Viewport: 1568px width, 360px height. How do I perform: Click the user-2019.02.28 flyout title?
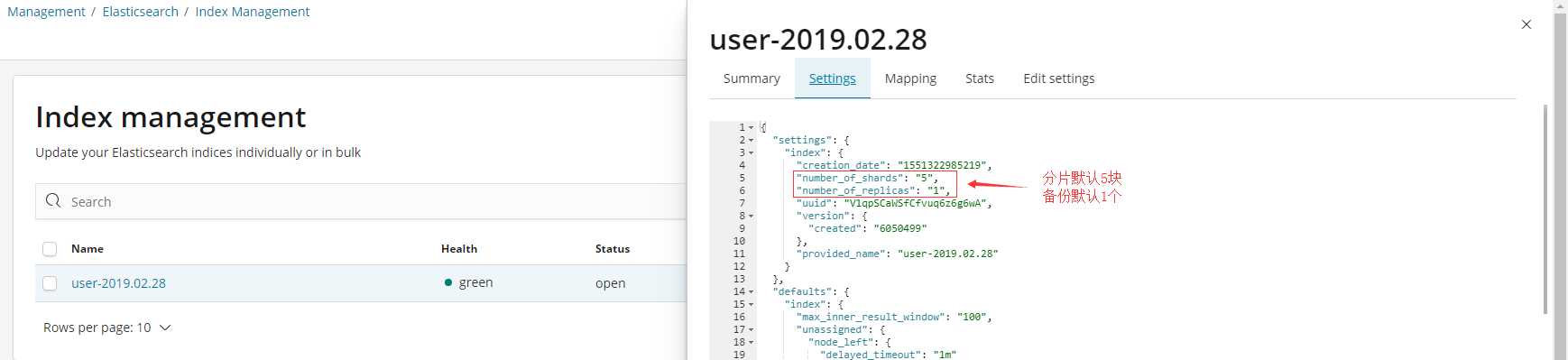click(818, 40)
